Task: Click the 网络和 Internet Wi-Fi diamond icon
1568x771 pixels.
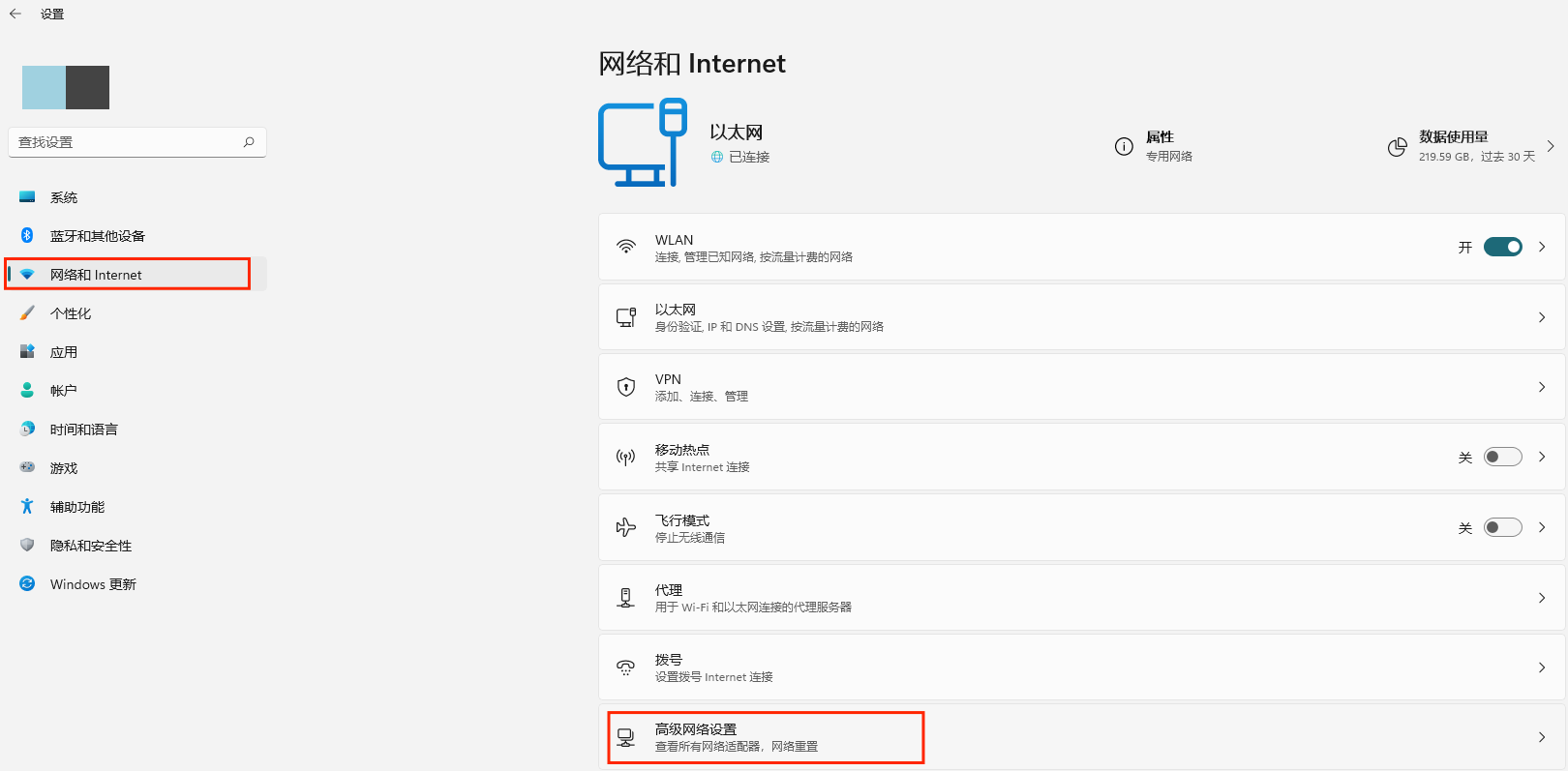Action: [x=27, y=275]
